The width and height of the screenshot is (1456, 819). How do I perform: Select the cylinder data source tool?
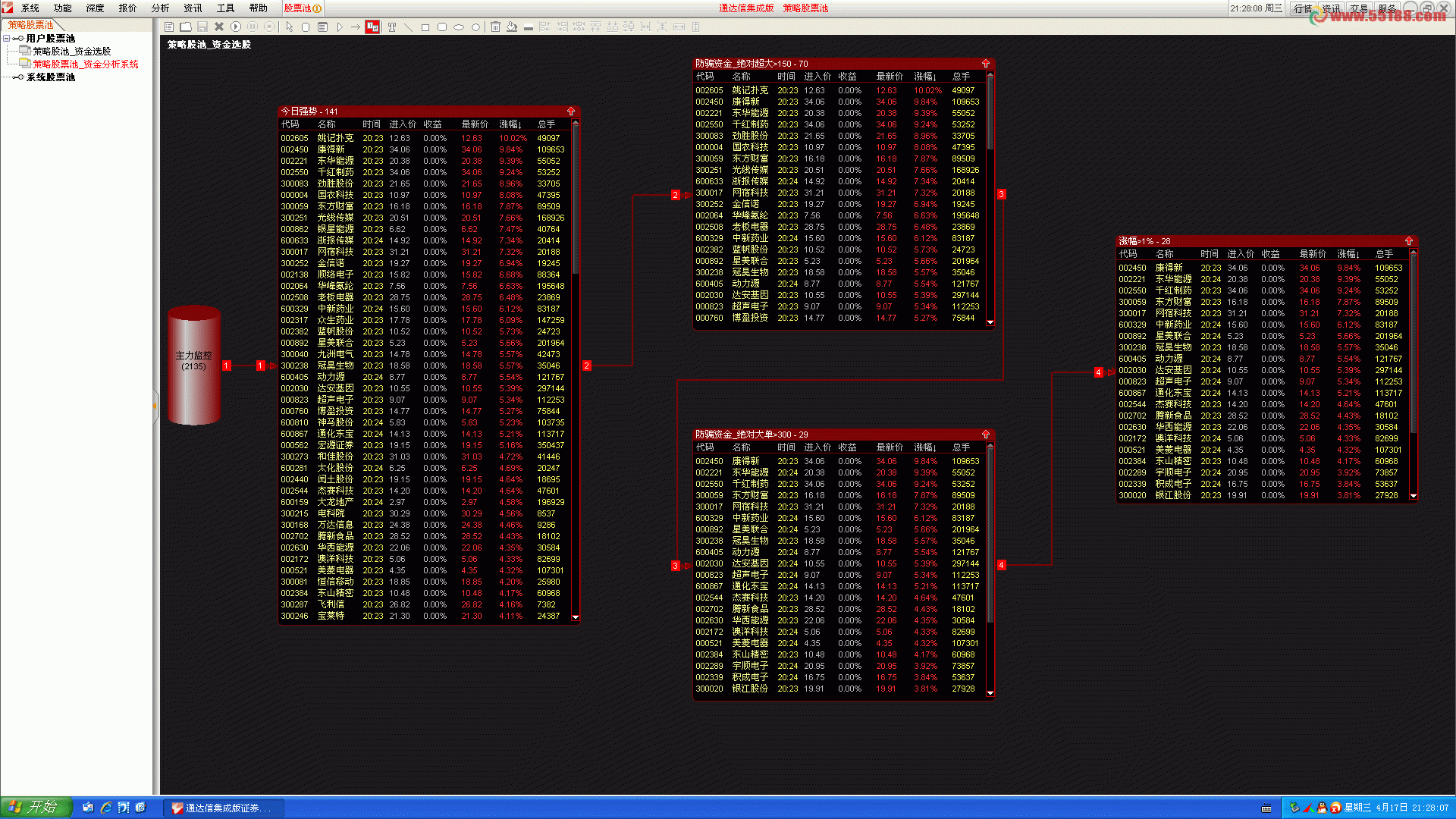306,27
